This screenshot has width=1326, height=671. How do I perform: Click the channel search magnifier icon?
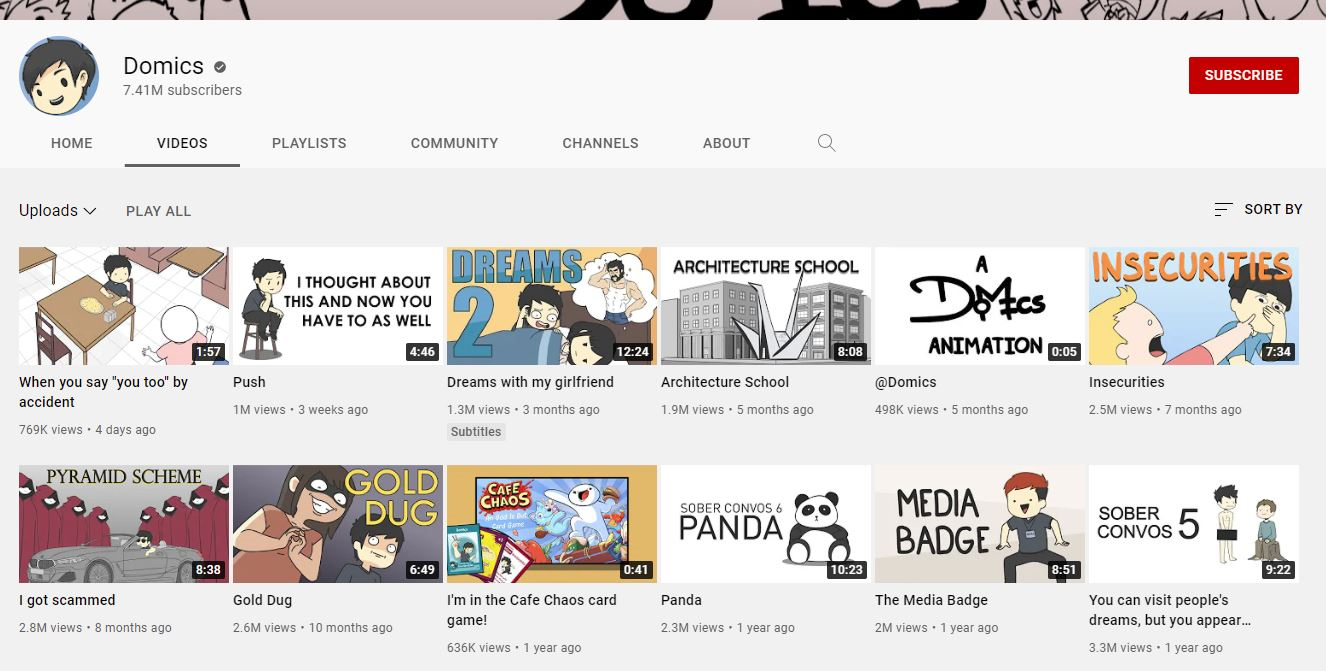[x=826, y=143]
